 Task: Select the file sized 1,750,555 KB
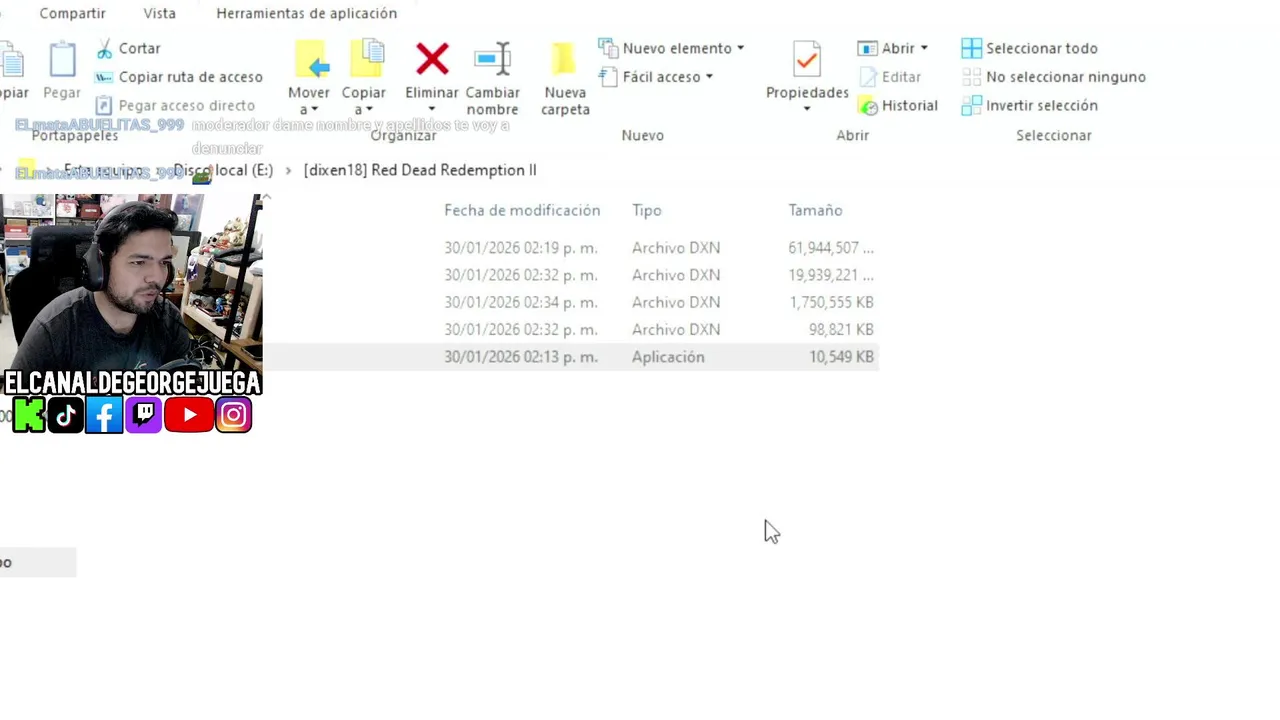click(x=571, y=302)
